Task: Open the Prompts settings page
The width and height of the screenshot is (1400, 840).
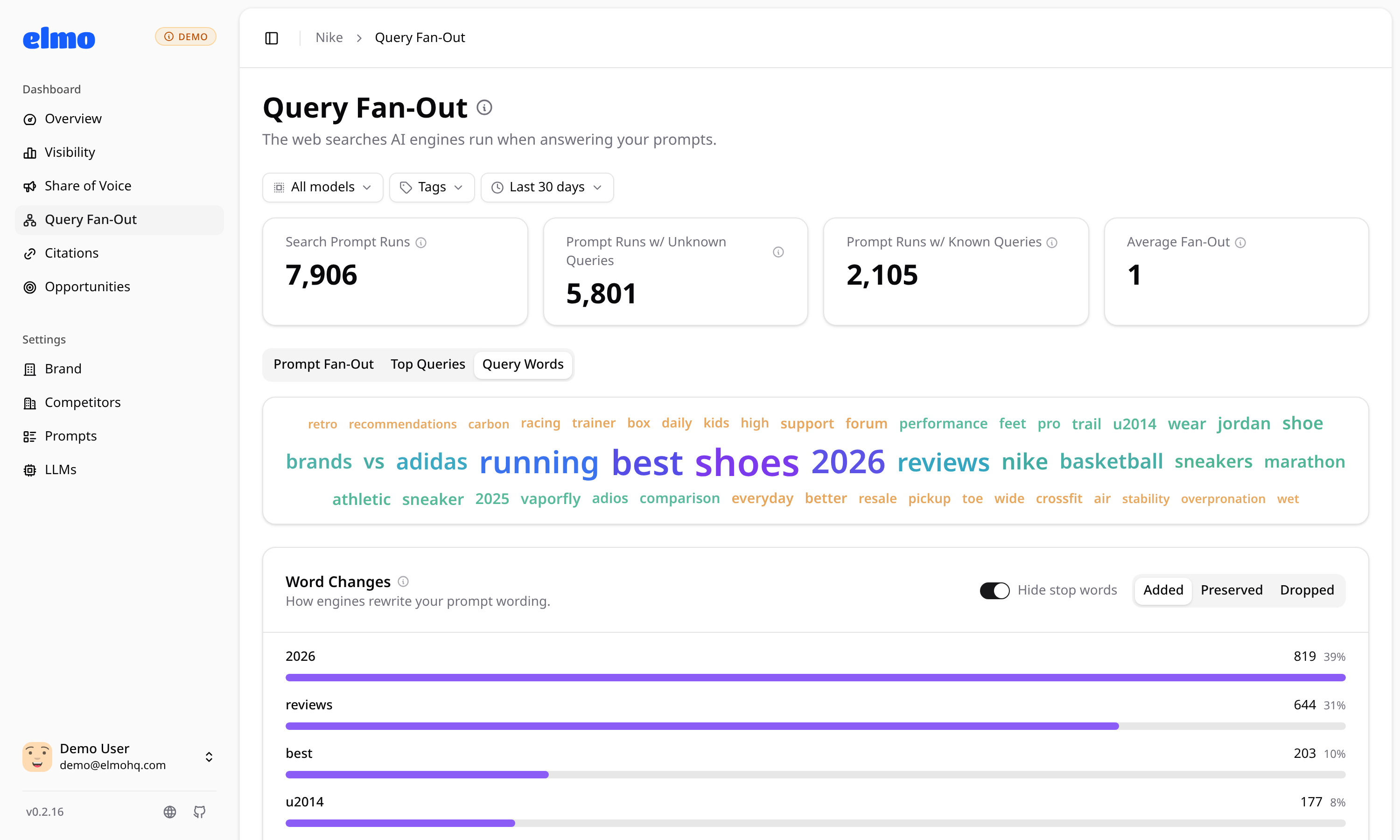Action: pos(119,436)
